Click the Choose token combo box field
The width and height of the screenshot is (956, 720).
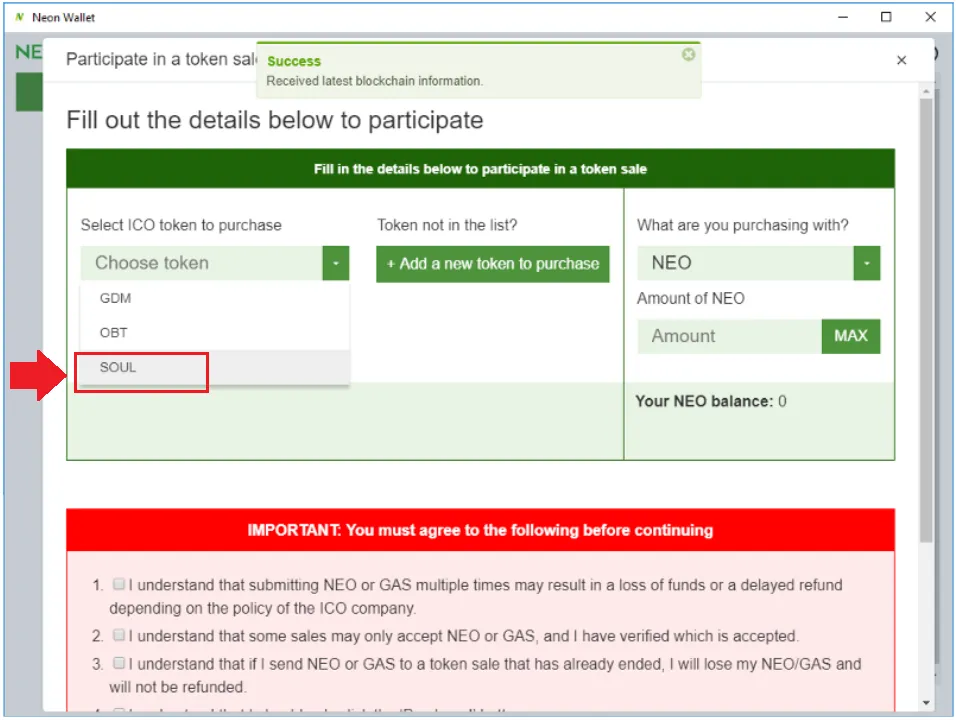click(202, 263)
